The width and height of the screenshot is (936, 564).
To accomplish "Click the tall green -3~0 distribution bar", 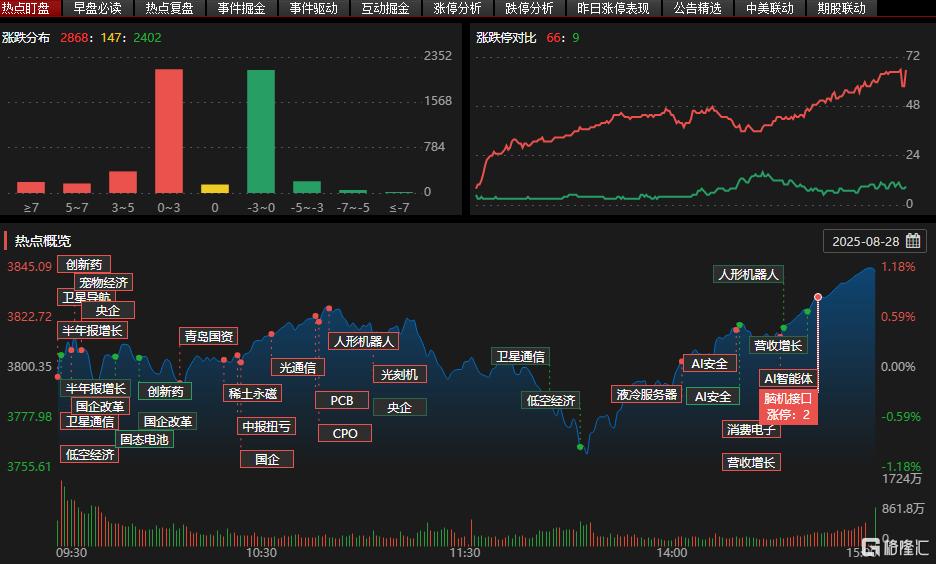I will (x=261, y=131).
